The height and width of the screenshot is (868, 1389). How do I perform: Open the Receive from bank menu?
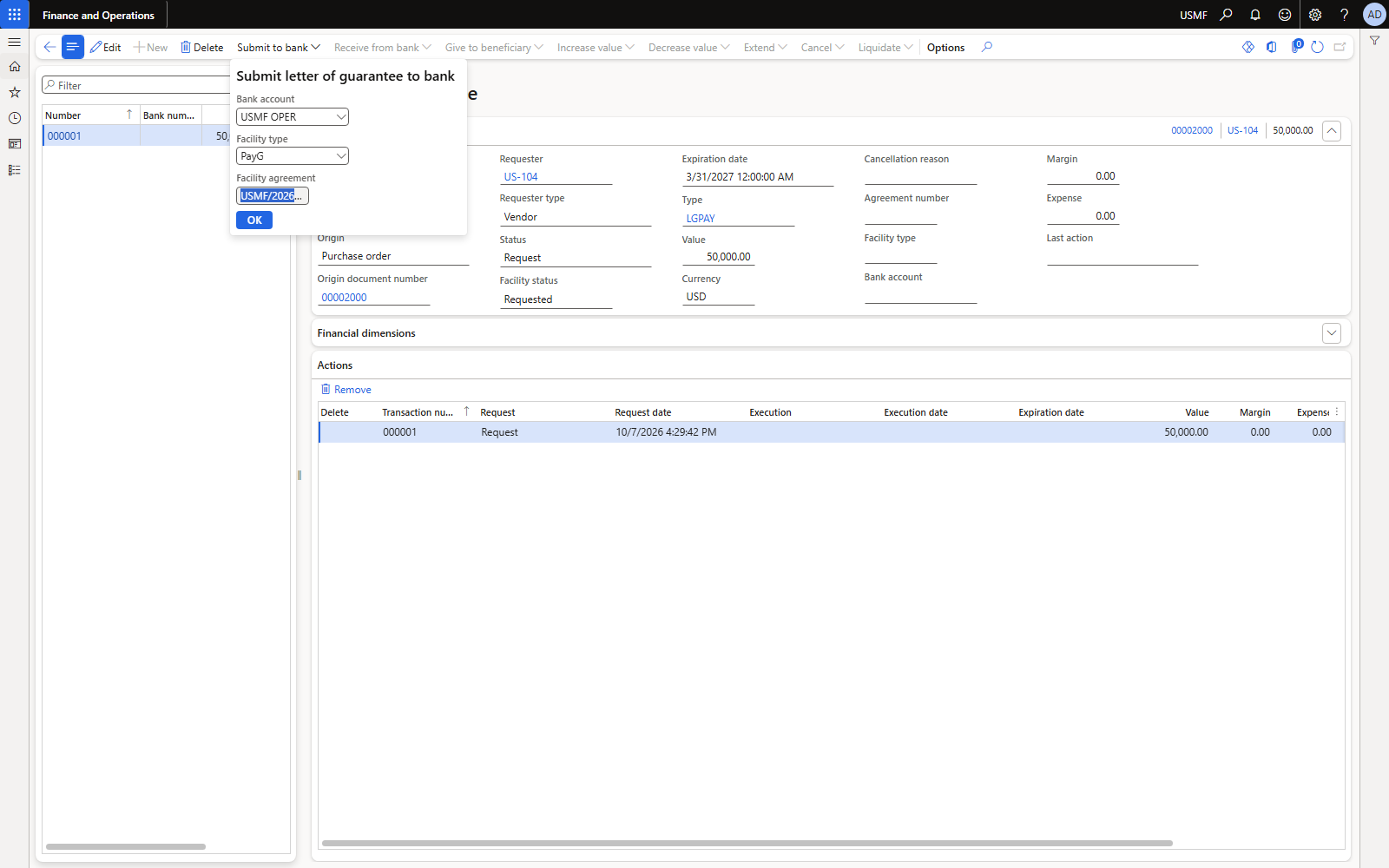pos(382,47)
